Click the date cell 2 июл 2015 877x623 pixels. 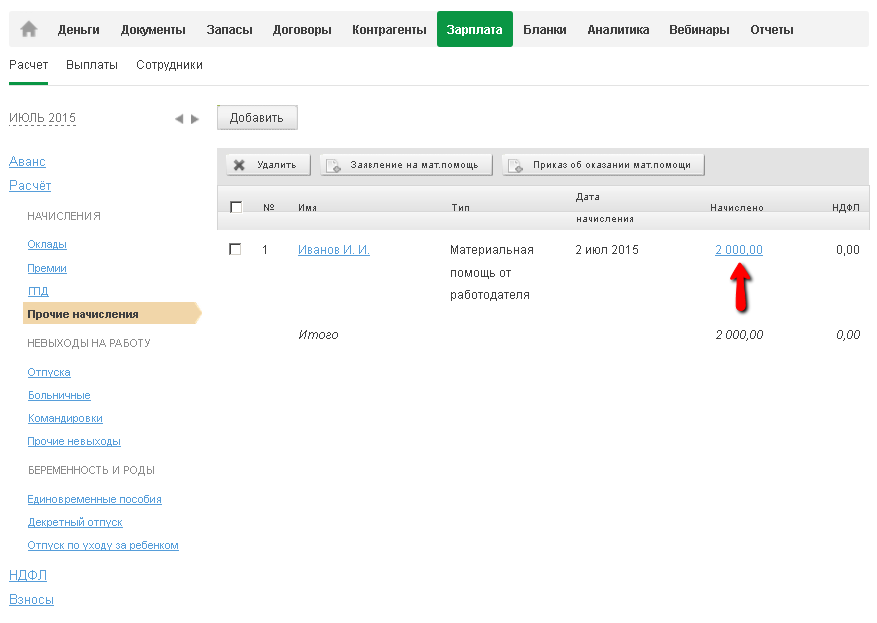coord(607,250)
